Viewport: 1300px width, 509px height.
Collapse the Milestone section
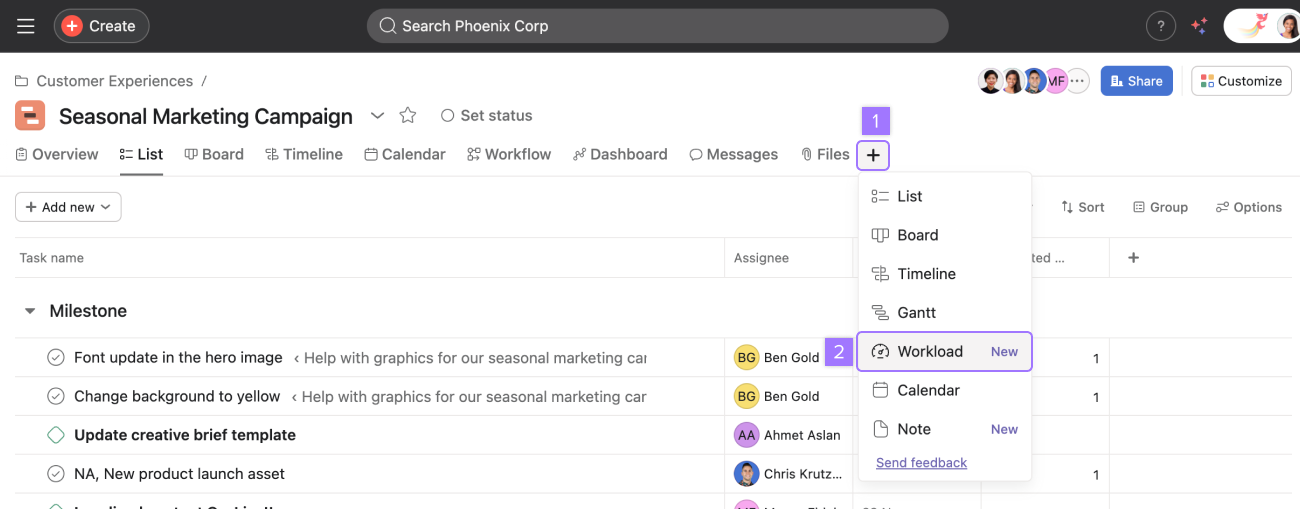tap(29, 311)
